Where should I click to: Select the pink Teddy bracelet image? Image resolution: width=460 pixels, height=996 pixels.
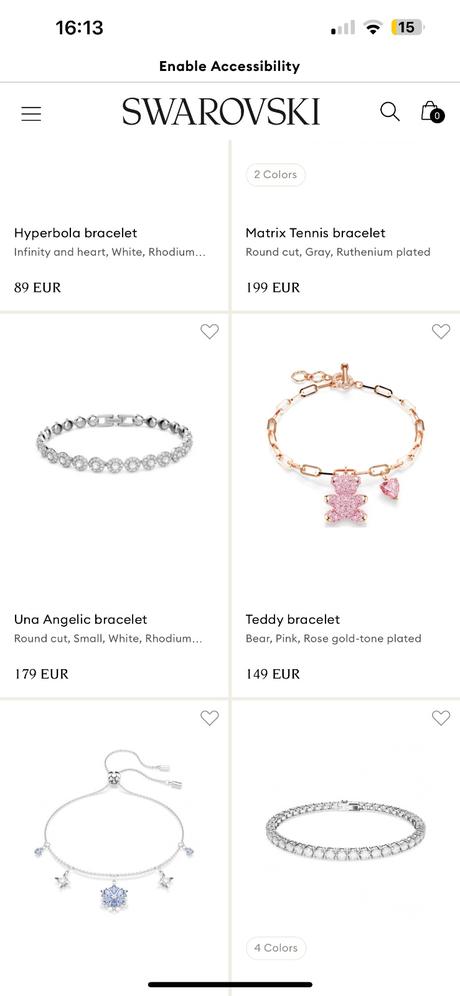click(x=345, y=445)
